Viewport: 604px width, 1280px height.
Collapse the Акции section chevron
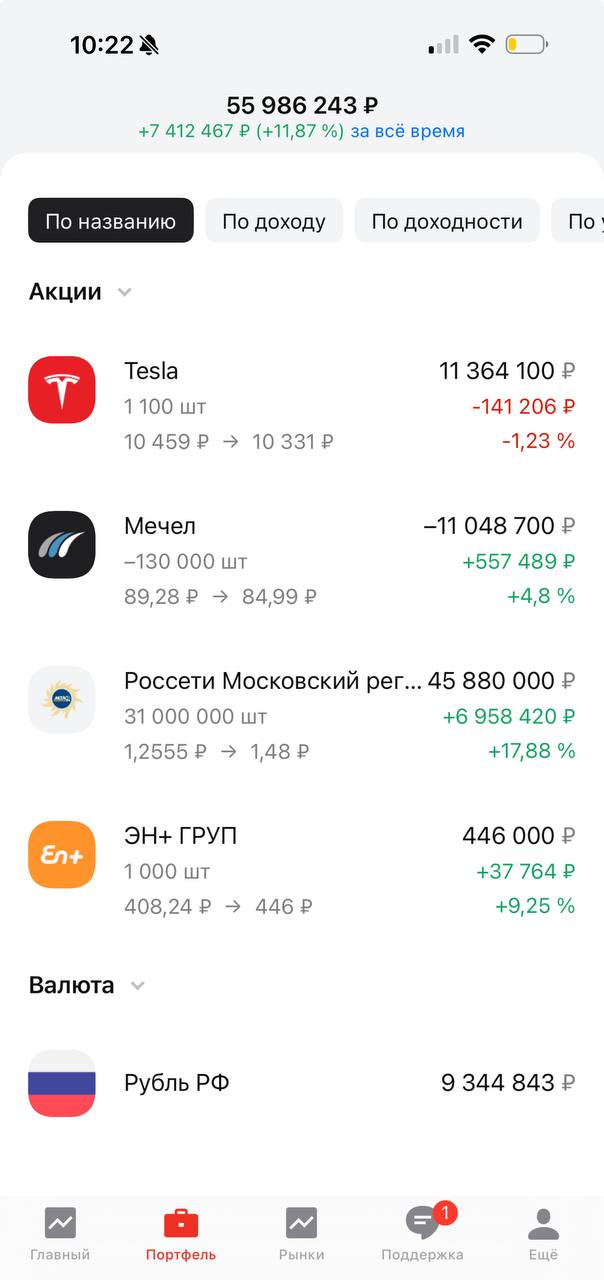pos(125,293)
